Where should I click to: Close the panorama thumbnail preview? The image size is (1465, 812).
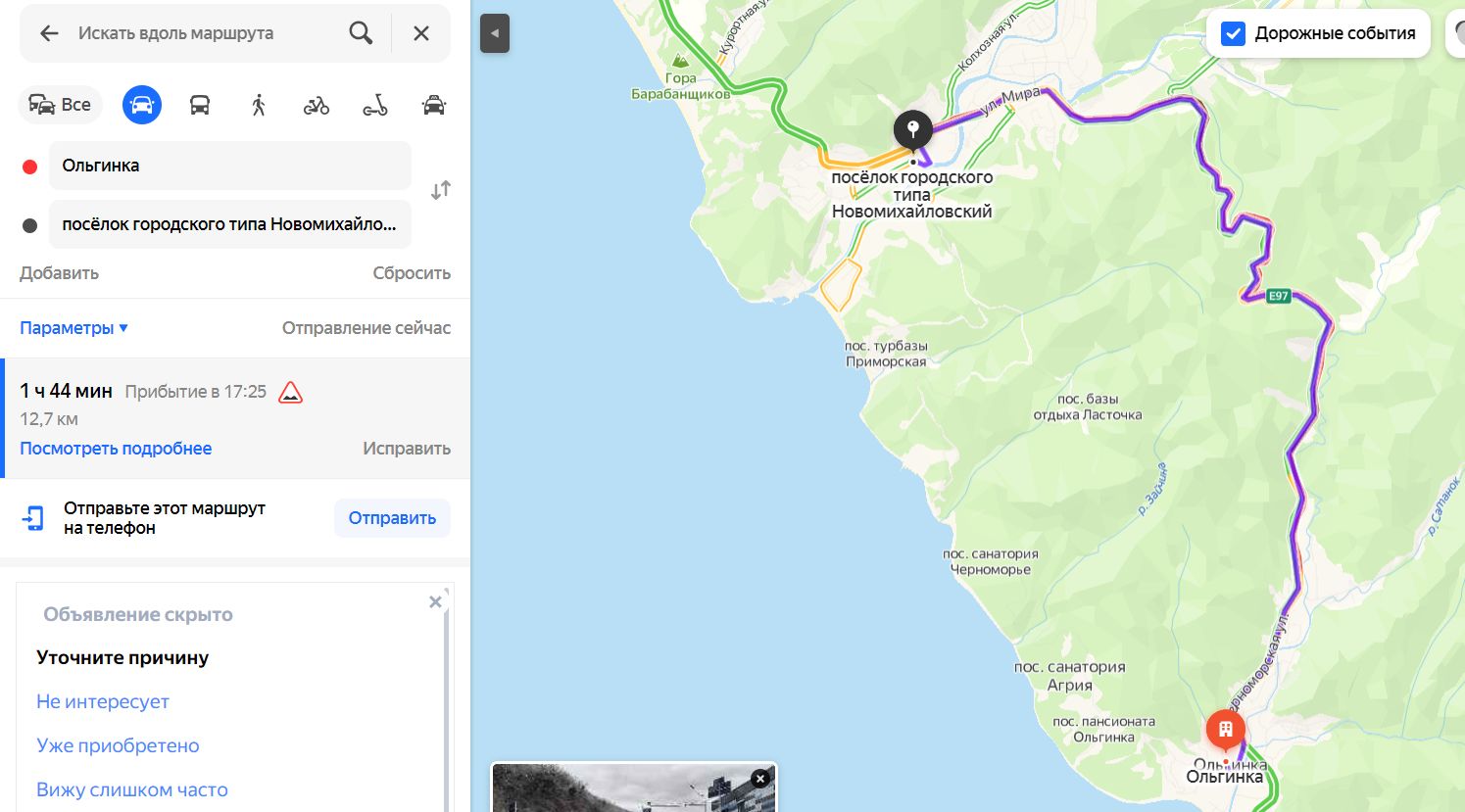point(760,779)
